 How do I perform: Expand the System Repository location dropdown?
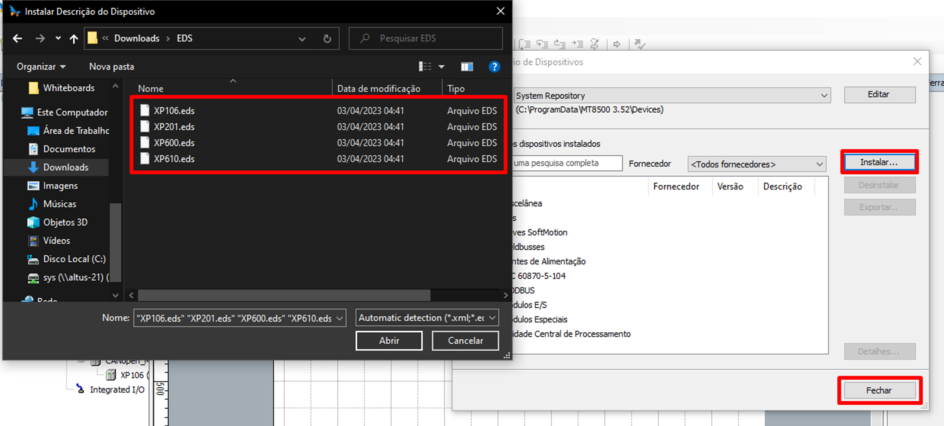point(824,96)
